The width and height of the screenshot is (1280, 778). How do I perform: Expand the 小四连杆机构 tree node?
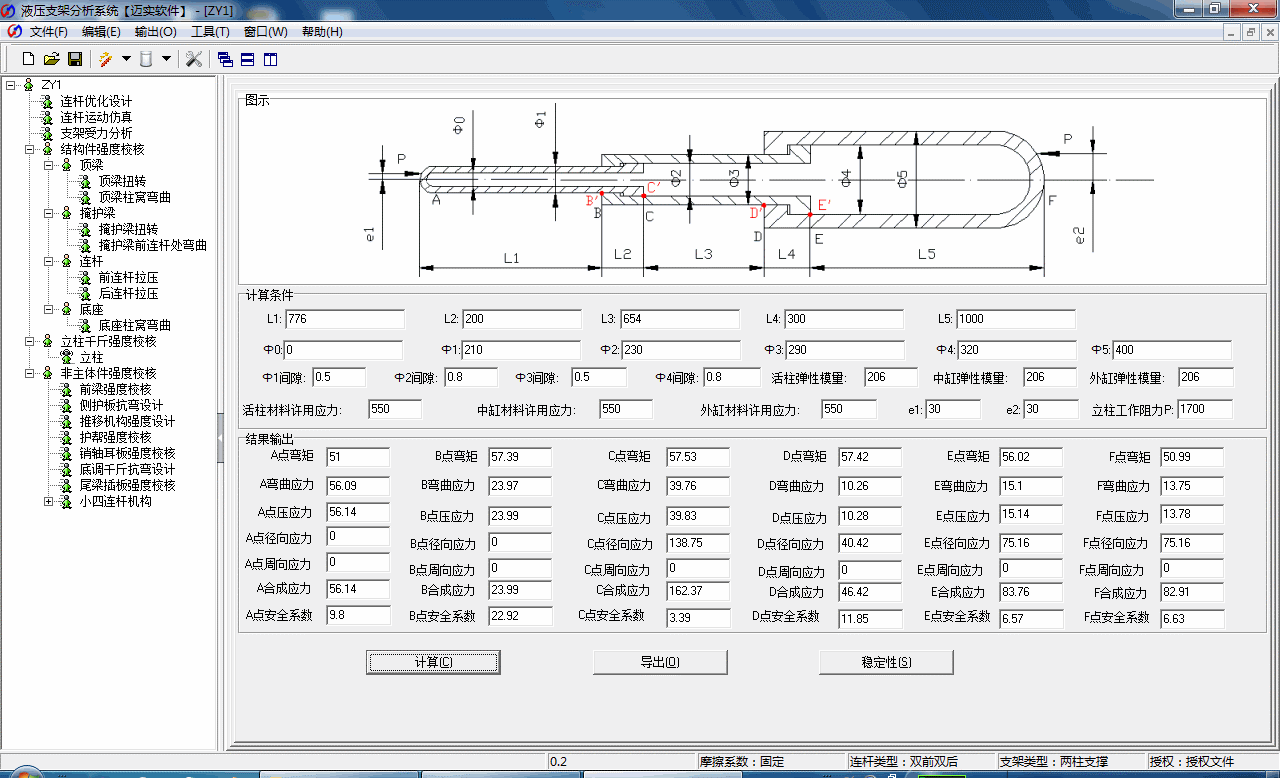point(49,501)
